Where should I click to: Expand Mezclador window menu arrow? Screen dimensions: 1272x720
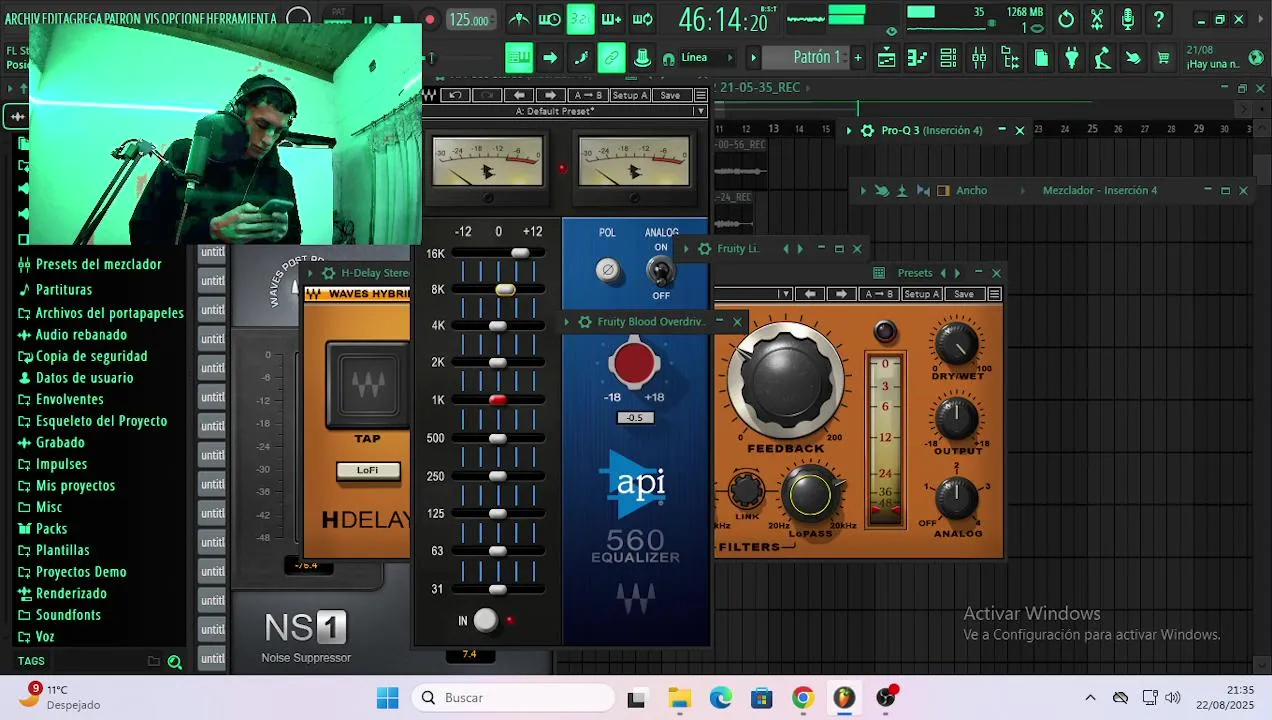click(863, 190)
